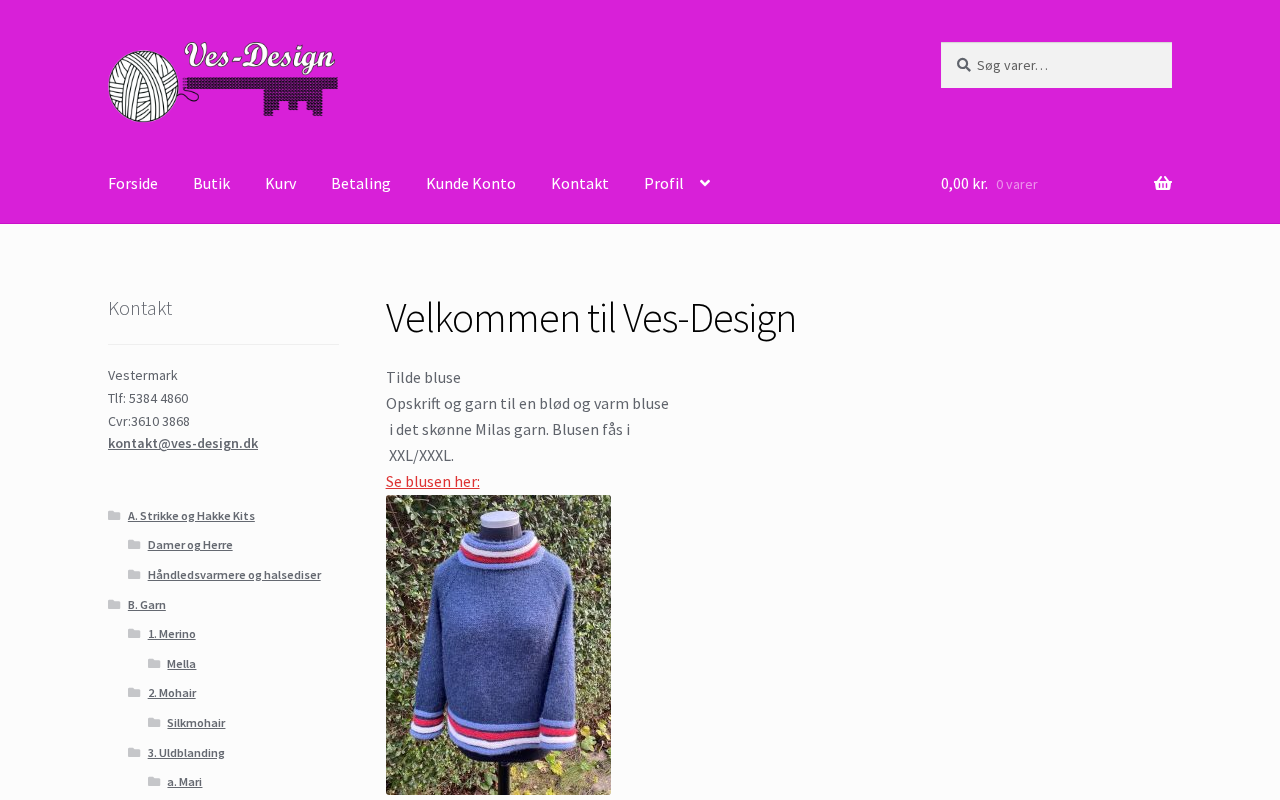1280x800 pixels.
Task: Open the Damer og Herre category
Action: (190, 544)
